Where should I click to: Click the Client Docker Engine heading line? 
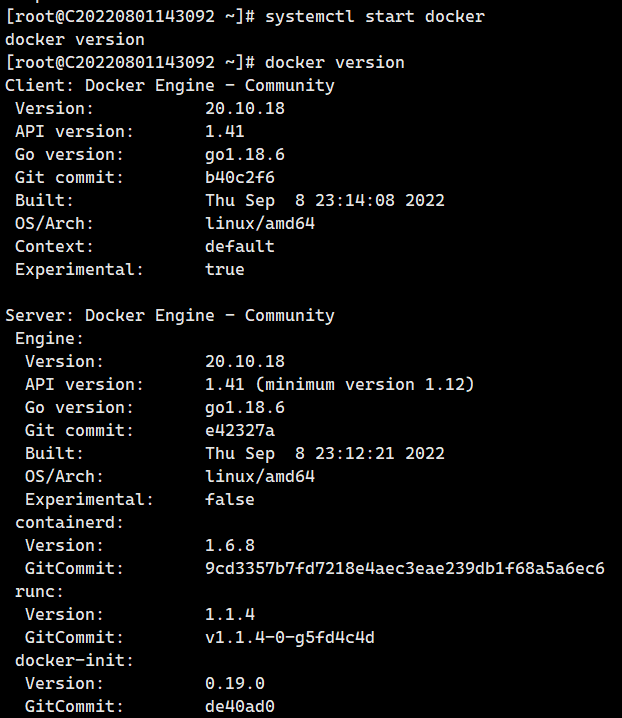170,85
